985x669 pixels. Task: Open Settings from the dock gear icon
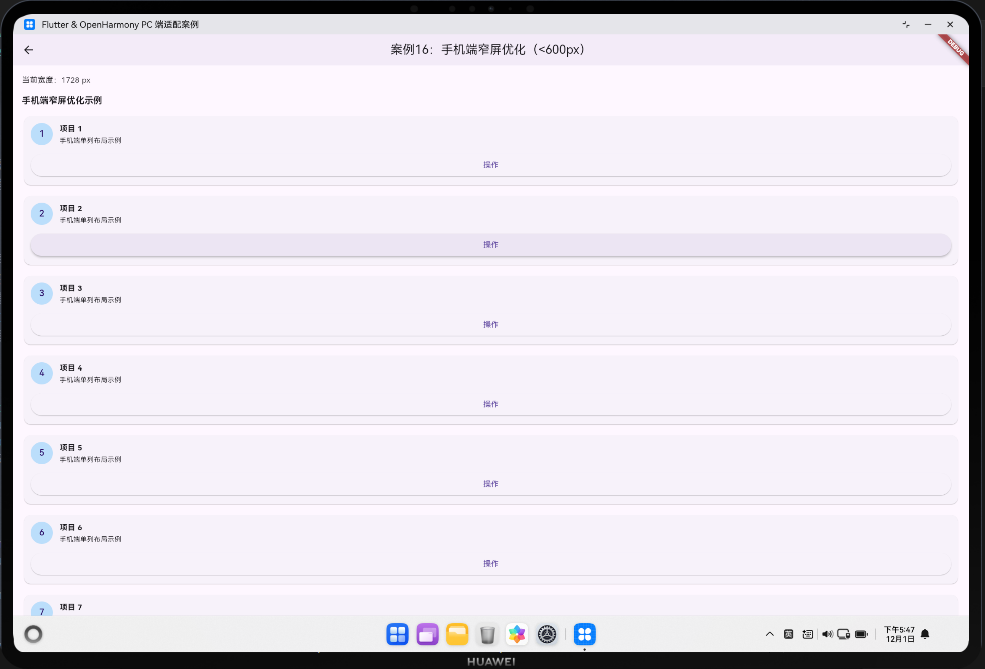coord(547,634)
